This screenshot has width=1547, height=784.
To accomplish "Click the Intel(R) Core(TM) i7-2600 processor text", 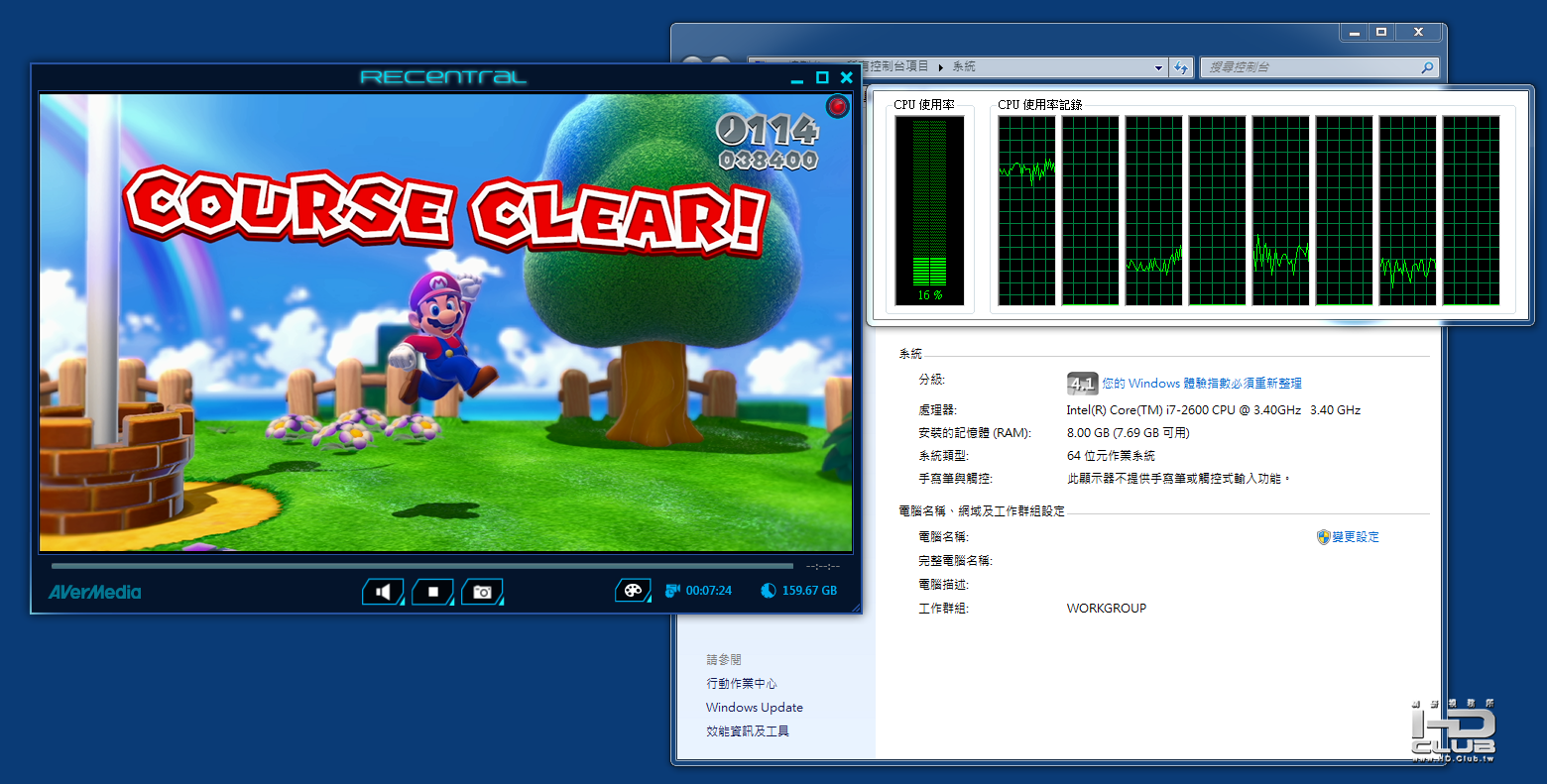I will (x=1214, y=410).
